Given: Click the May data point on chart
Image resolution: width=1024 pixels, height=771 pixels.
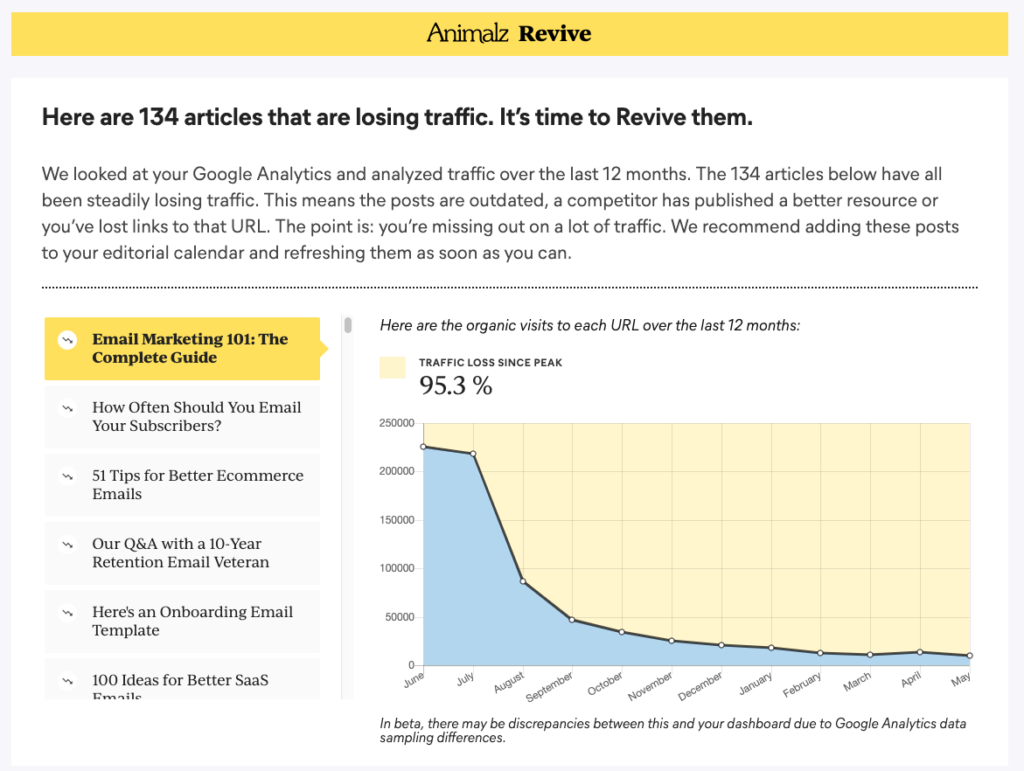Looking at the screenshot, I should click(969, 656).
